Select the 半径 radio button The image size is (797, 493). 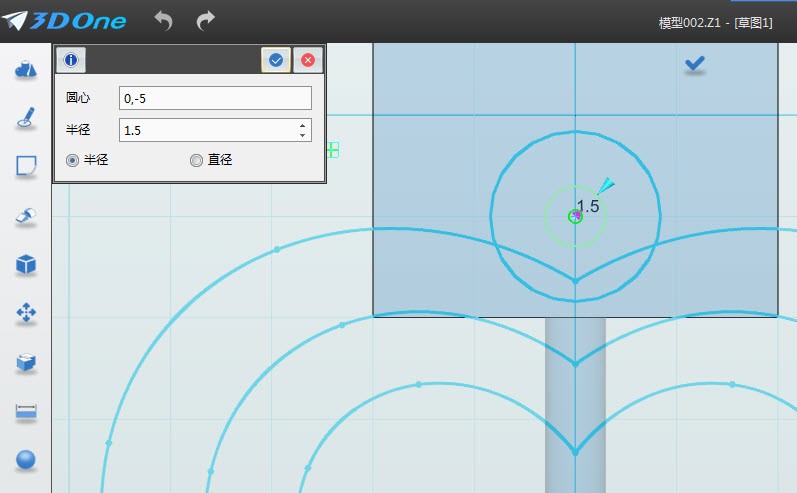[72, 160]
